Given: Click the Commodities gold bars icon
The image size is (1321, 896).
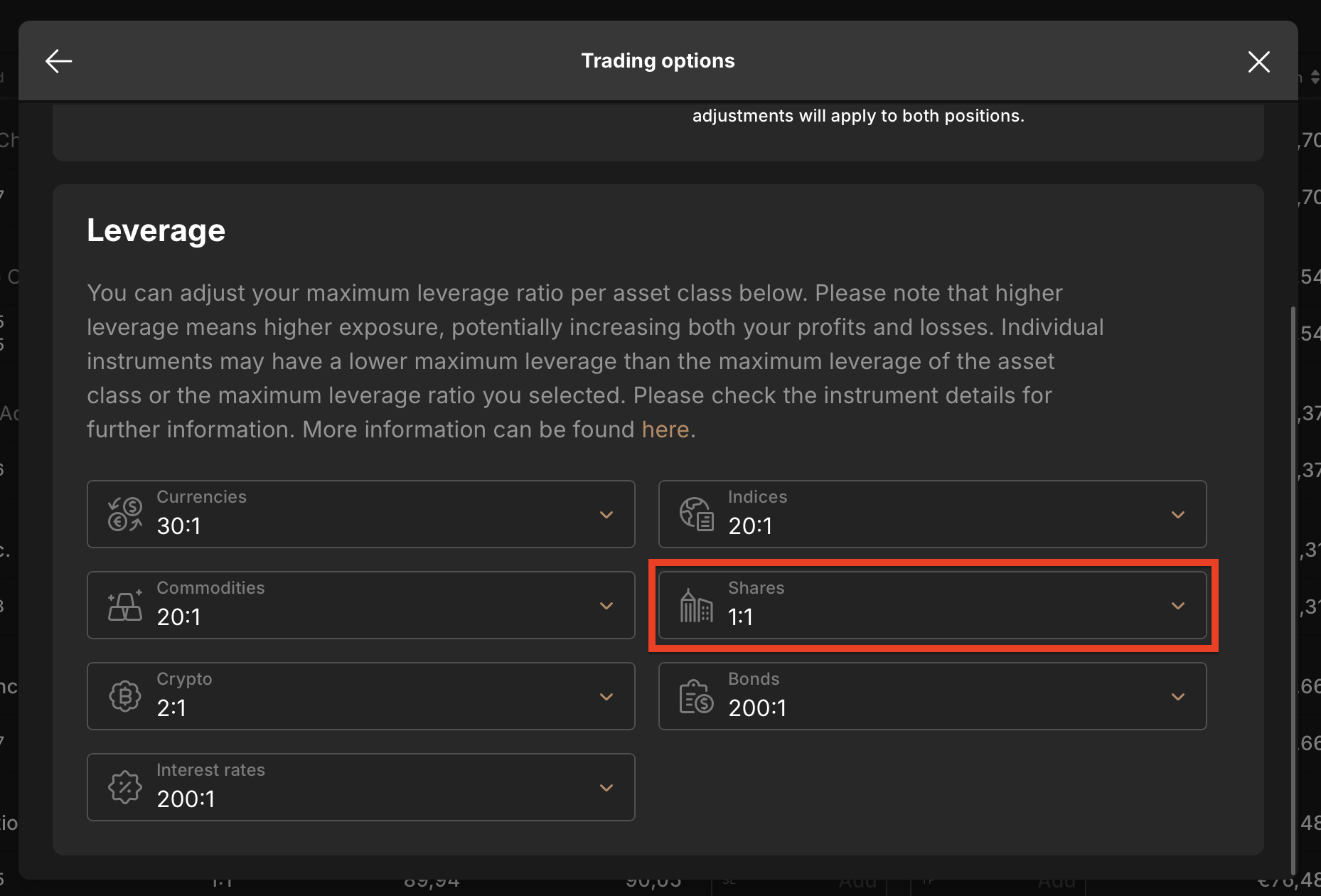Looking at the screenshot, I should (x=124, y=605).
